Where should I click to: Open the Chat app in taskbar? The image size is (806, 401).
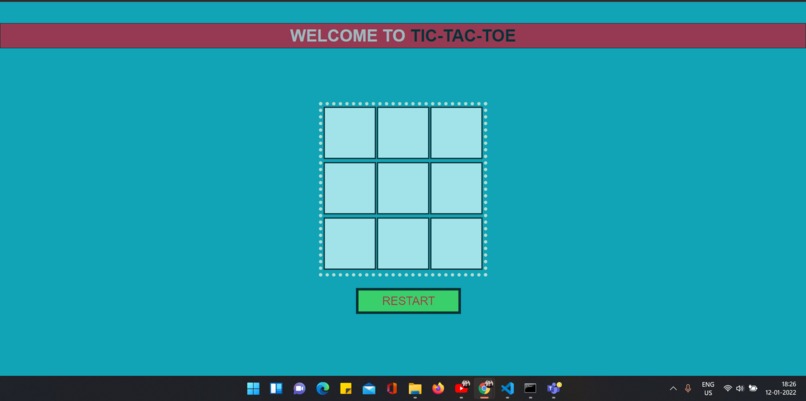pyautogui.click(x=299, y=389)
